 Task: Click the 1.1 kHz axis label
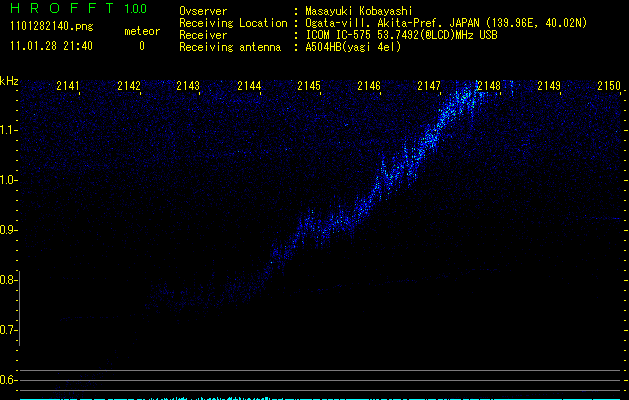click(x=8, y=130)
